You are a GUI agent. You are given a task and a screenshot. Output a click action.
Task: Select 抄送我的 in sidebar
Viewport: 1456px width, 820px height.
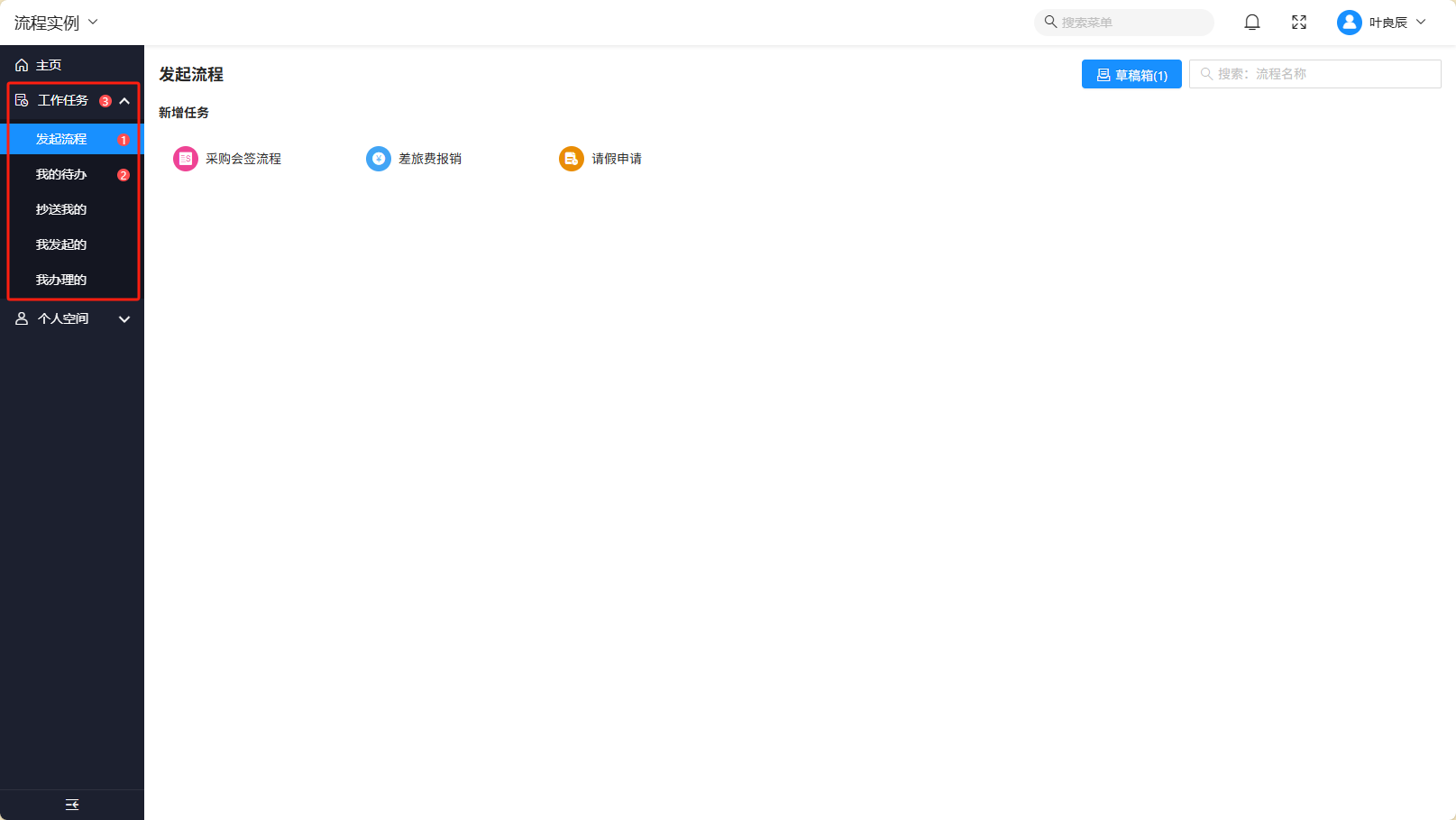[x=61, y=209]
